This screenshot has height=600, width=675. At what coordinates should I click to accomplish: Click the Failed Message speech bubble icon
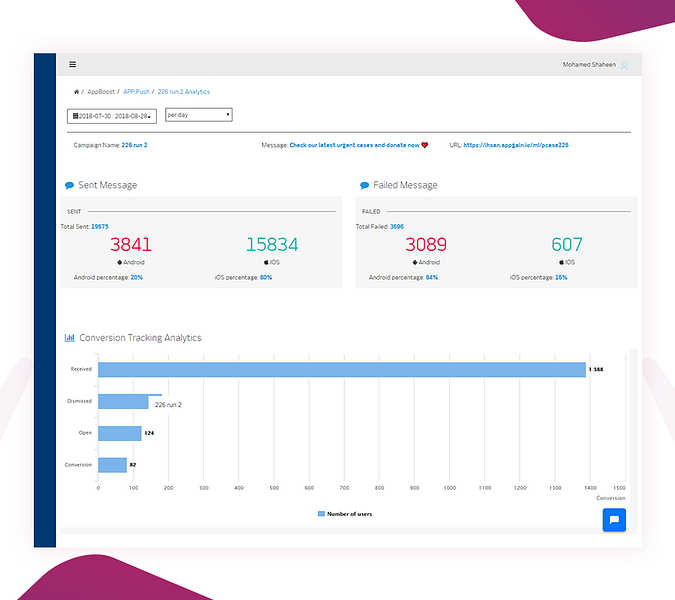point(364,186)
